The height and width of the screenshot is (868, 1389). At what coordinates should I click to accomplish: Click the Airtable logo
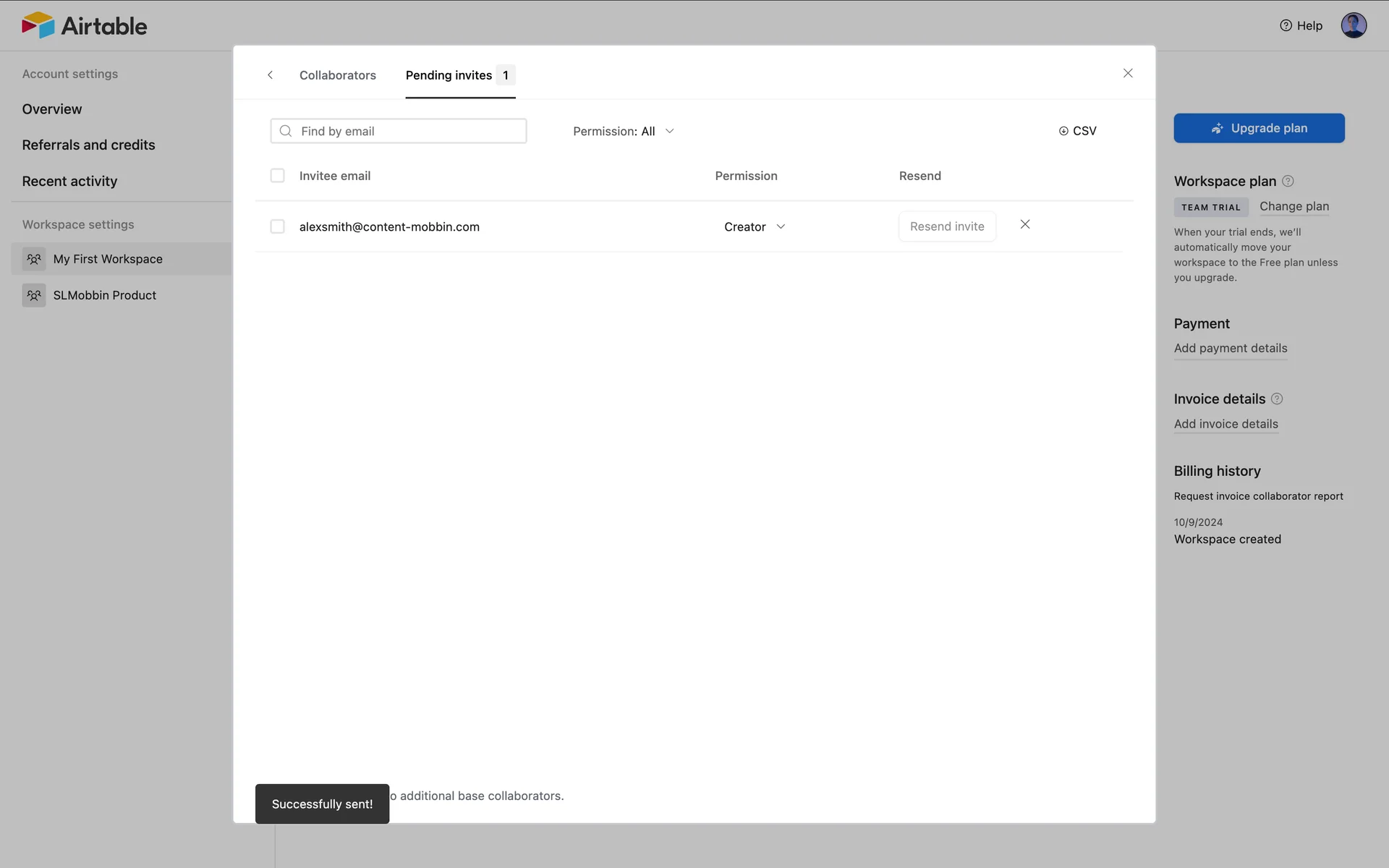[x=84, y=25]
